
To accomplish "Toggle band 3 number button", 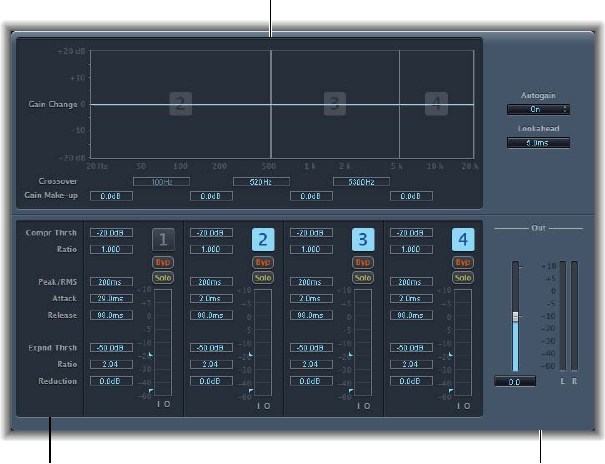I will tap(363, 240).
